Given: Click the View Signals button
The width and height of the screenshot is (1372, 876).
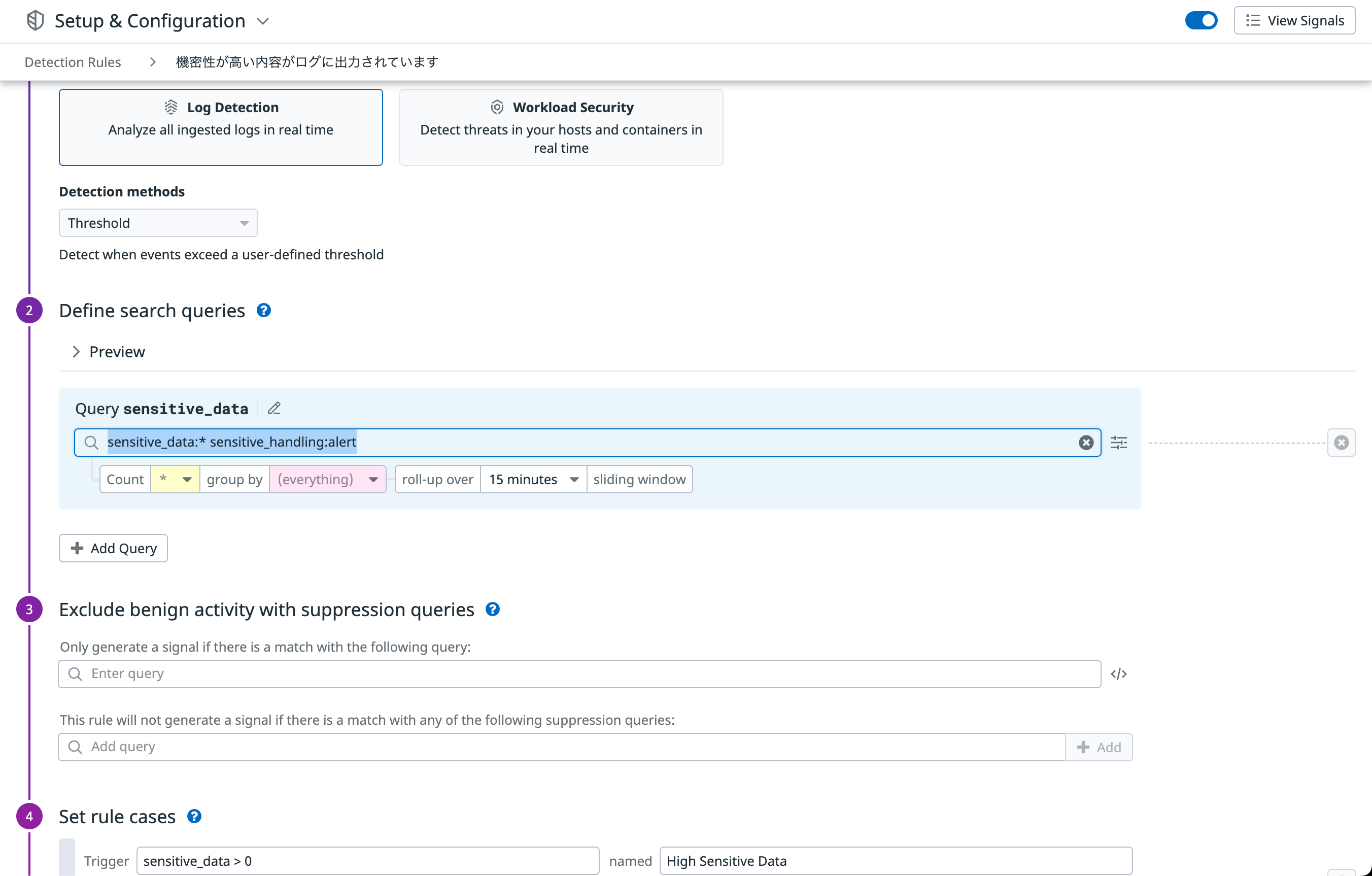Looking at the screenshot, I should coord(1294,20).
